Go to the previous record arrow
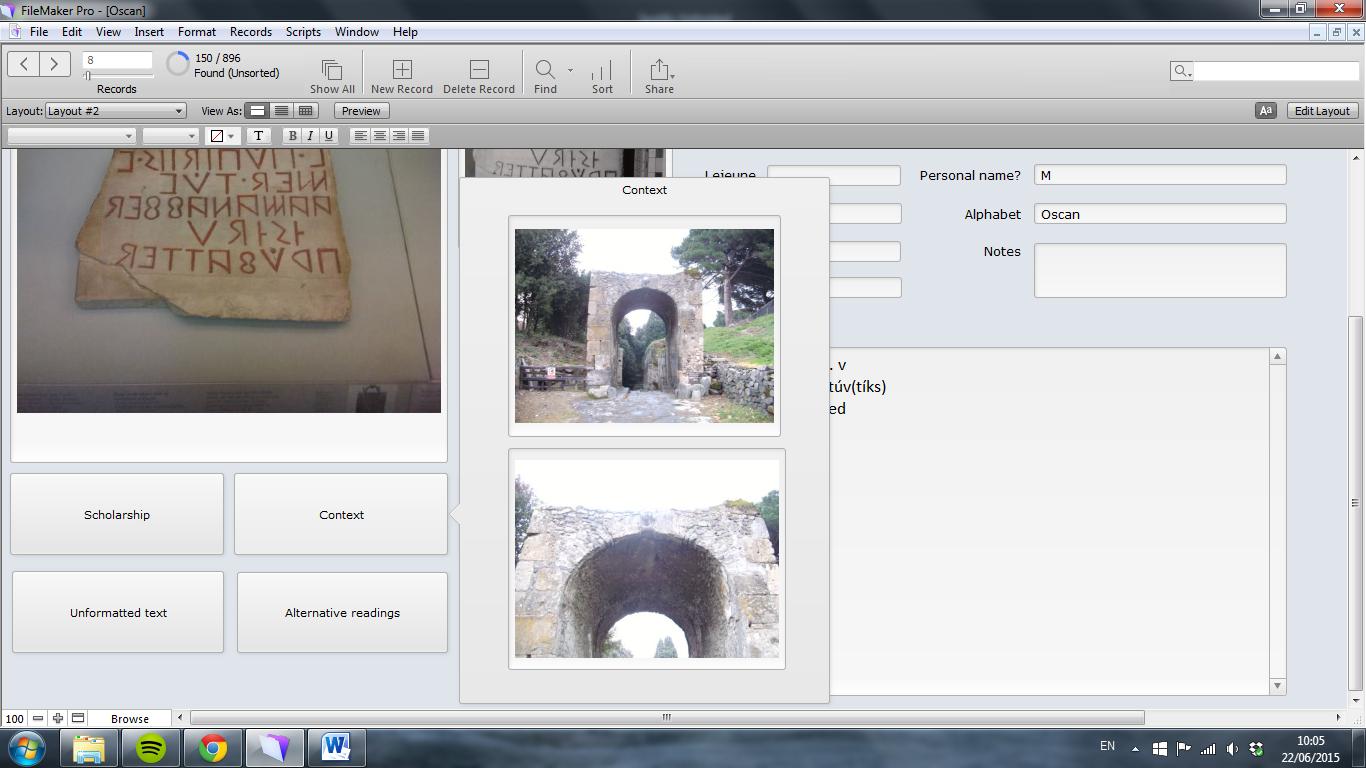The height and width of the screenshot is (768, 1366). (x=24, y=64)
